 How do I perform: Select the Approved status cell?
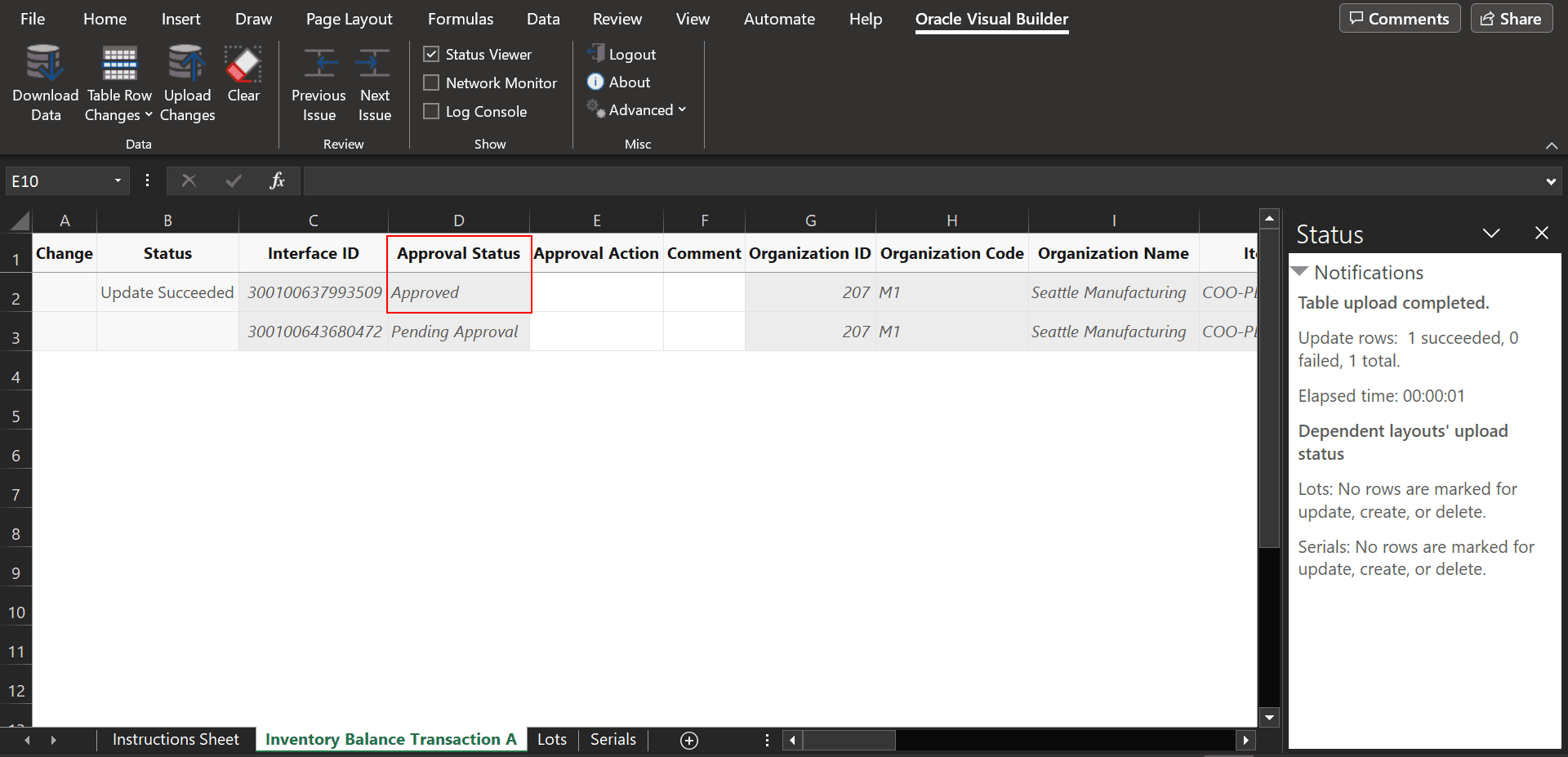point(459,292)
